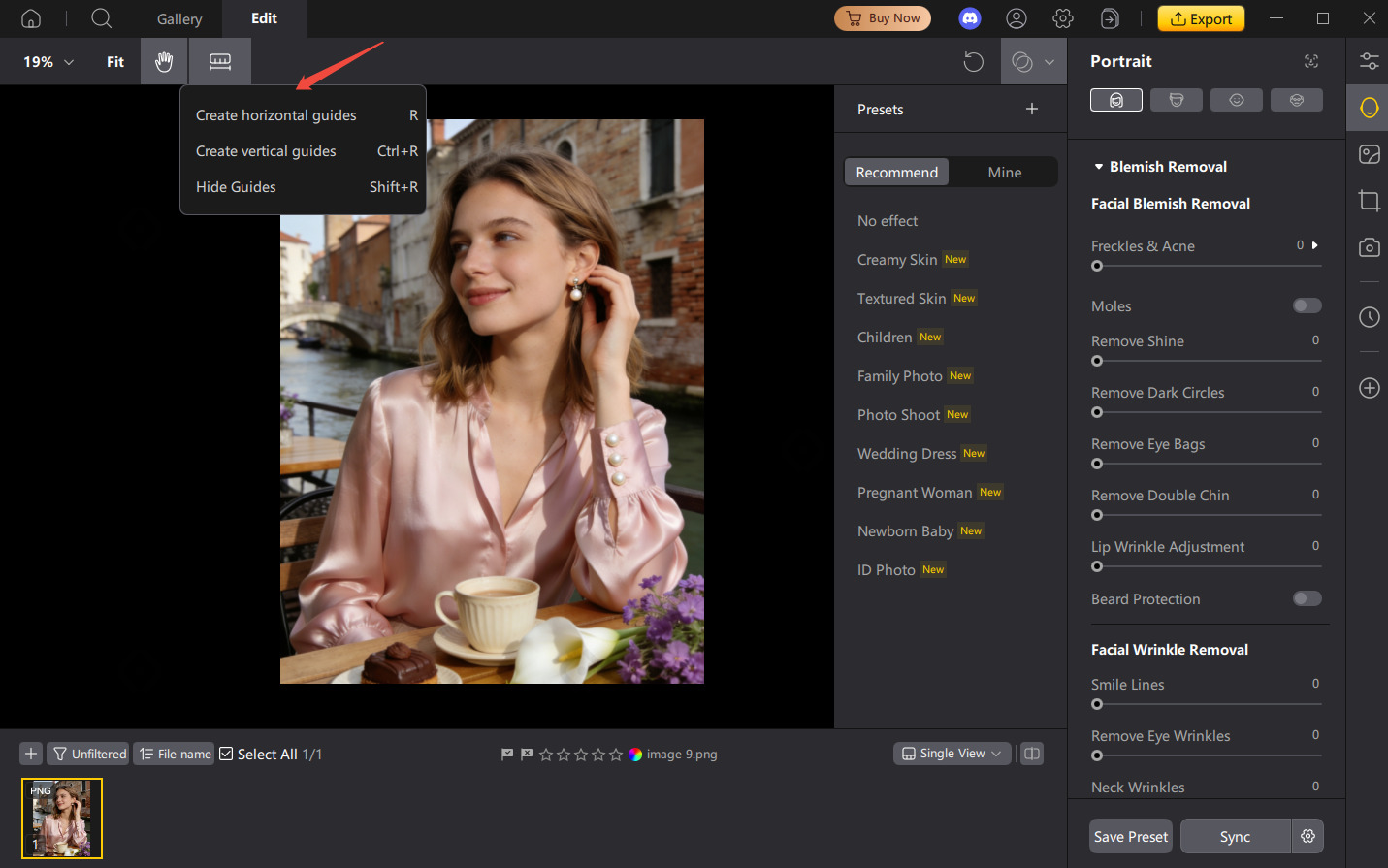1388x868 pixels.
Task: Open the 19% zoom dropdown
Action: 48,62
